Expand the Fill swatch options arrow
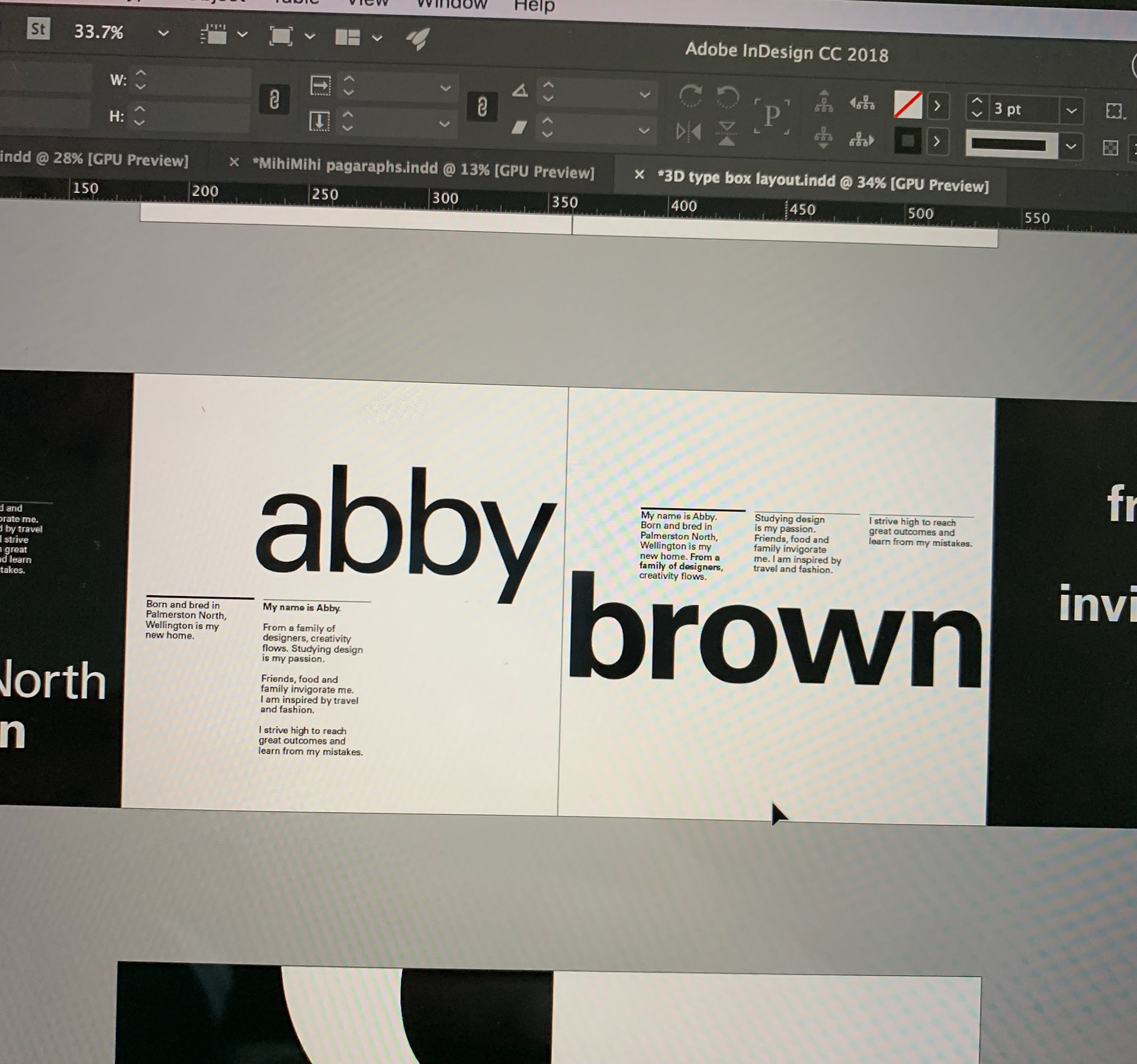Viewport: 1137px width, 1064px height. pyautogui.click(x=937, y=107)
